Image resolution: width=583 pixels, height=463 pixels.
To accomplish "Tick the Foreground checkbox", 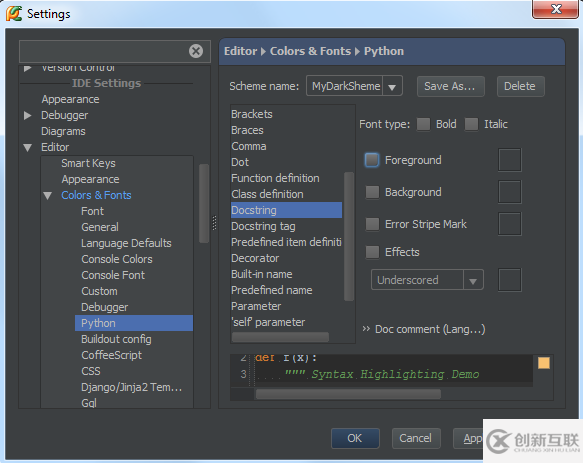I will pyautogui.click(x=372, y=160).
